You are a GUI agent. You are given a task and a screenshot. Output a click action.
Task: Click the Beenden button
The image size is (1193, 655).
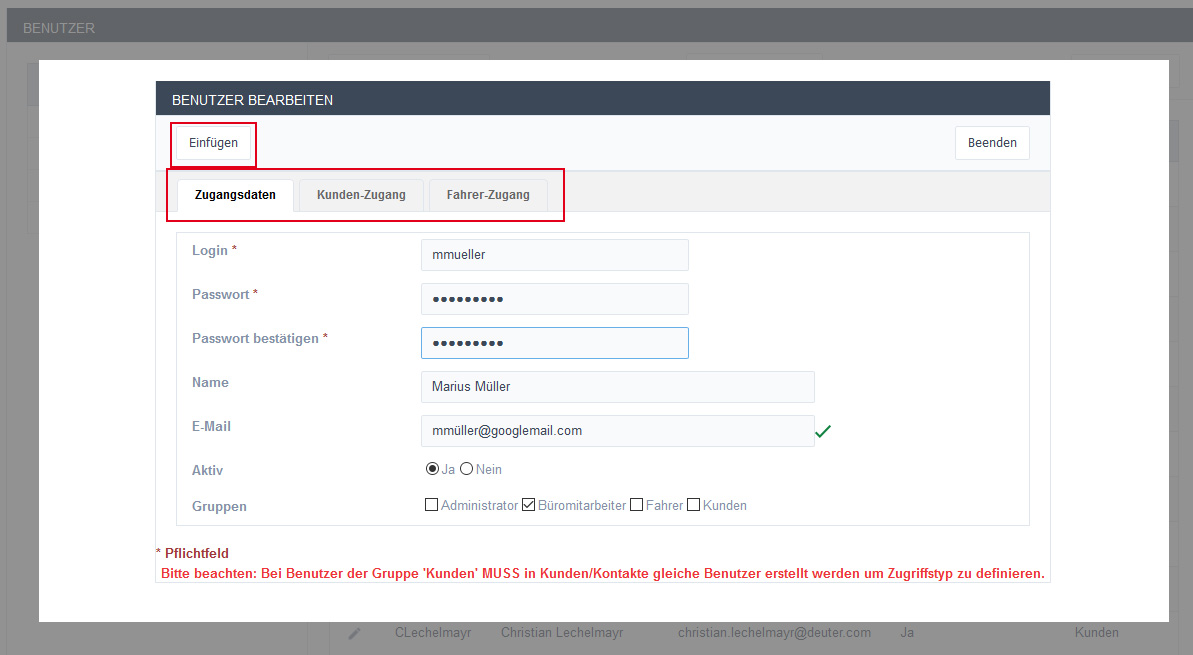pyautogui.click(x=991, y=143)
